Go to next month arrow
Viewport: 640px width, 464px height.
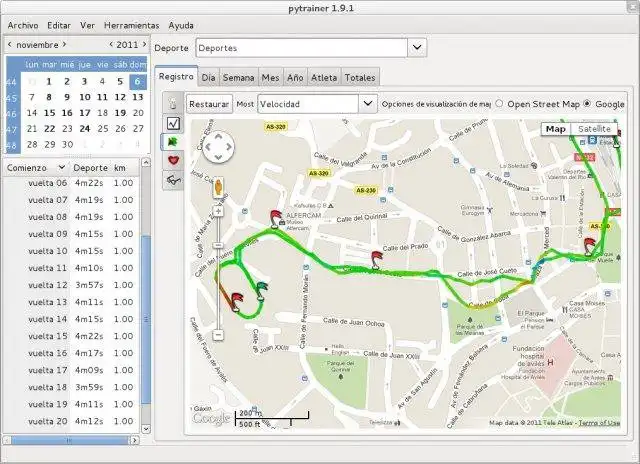(x=64, y=44)
